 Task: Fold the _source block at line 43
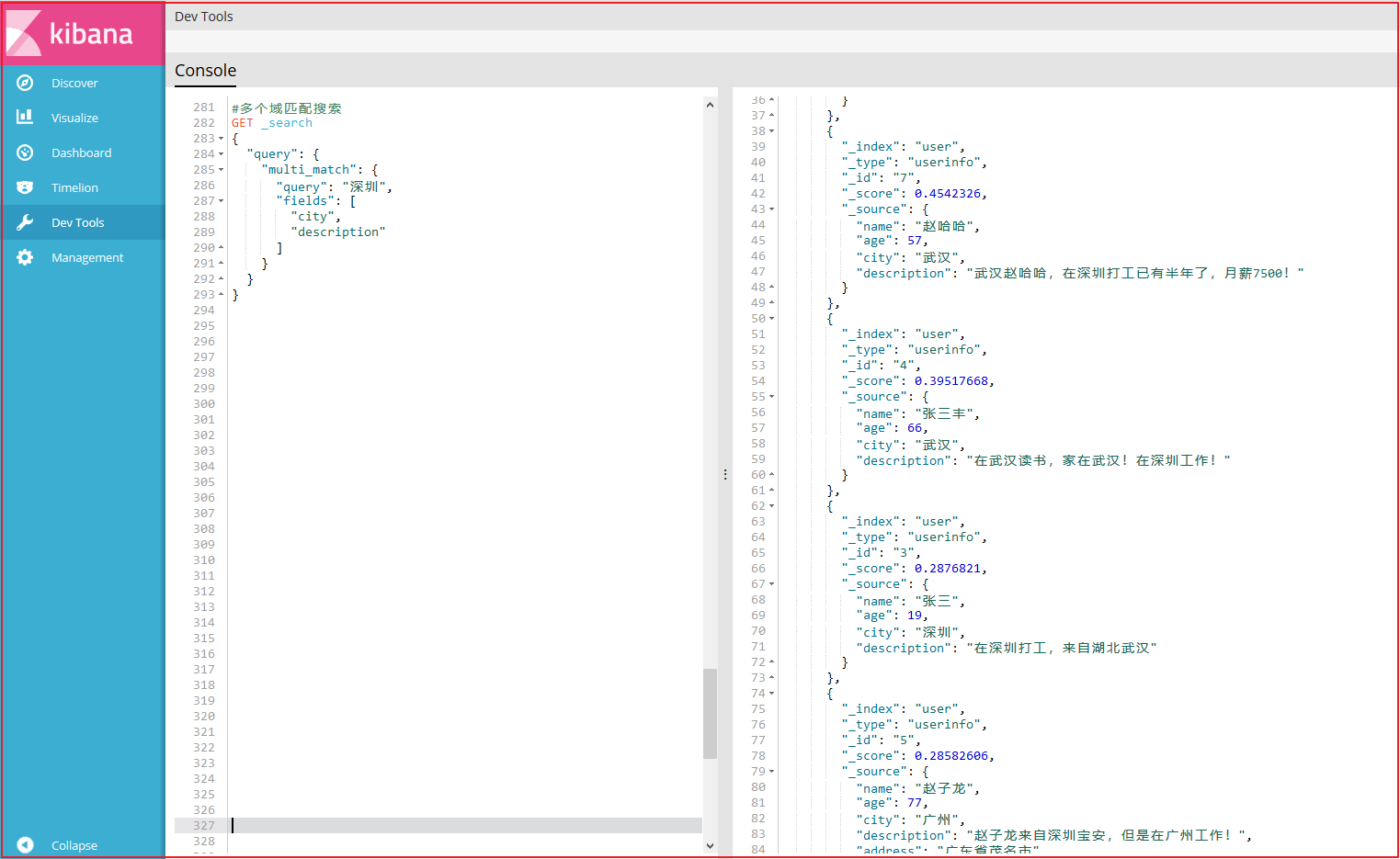tap(772, 209)
